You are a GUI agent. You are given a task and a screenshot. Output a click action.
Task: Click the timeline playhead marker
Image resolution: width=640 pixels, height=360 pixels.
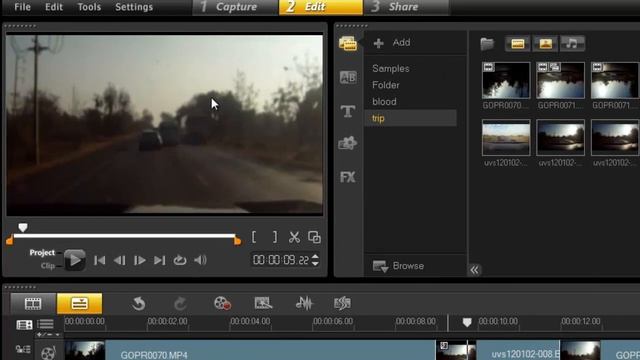pyautogui.click(x=467, y=322)
